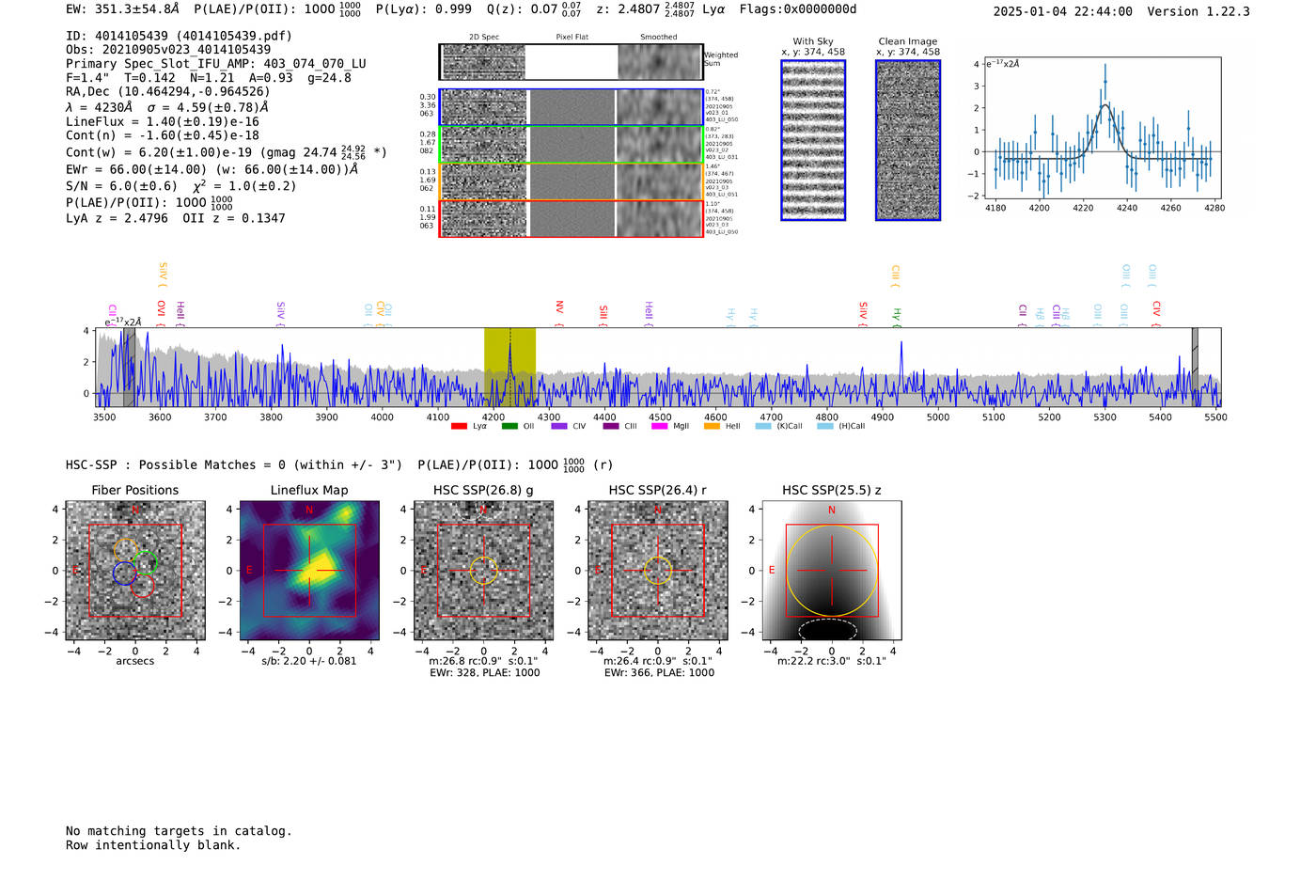
Task: Click the orange fiber circle in Fiber Positions
Action: [126, 549]
